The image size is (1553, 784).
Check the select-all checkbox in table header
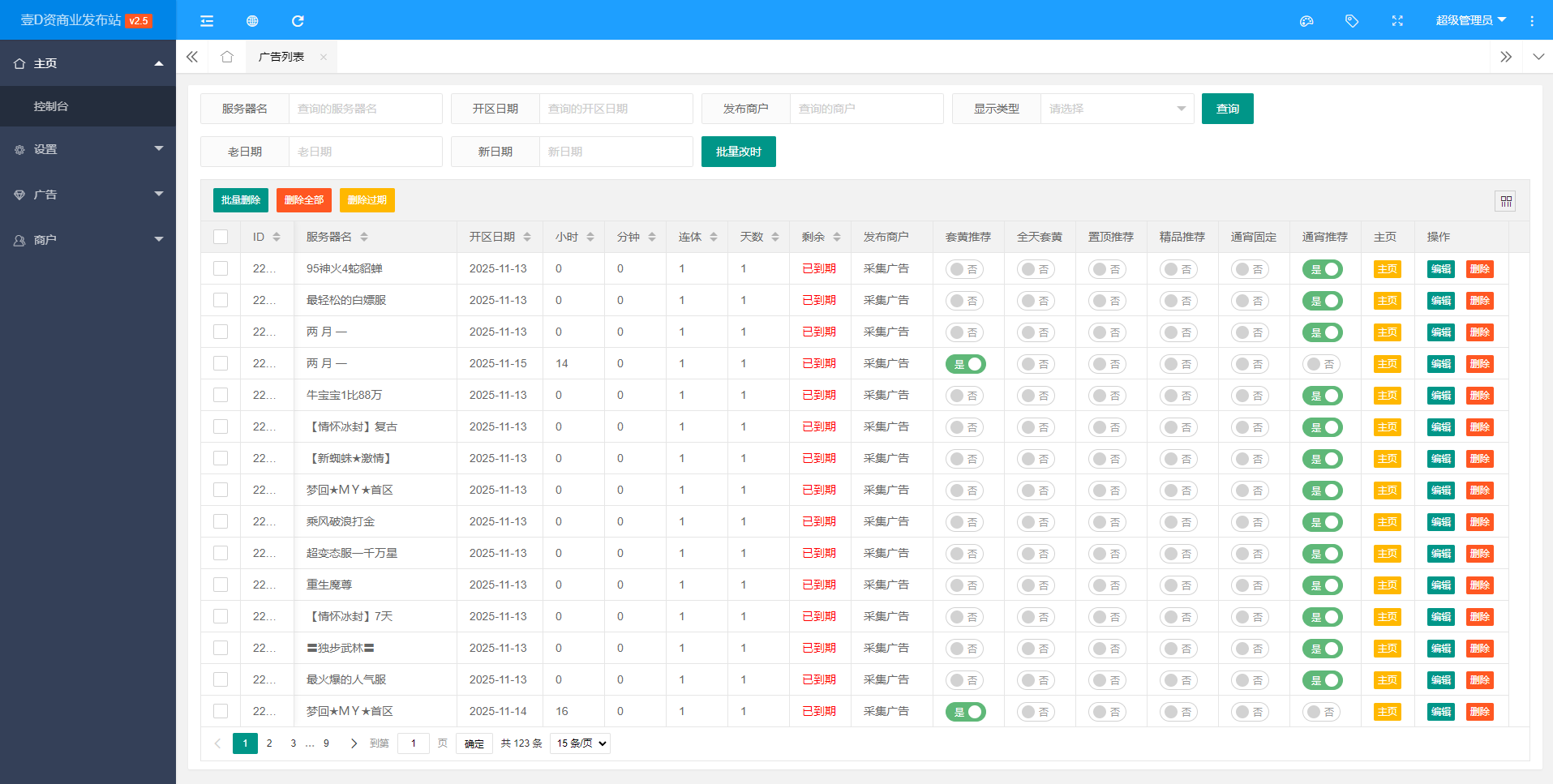point(221,237)
